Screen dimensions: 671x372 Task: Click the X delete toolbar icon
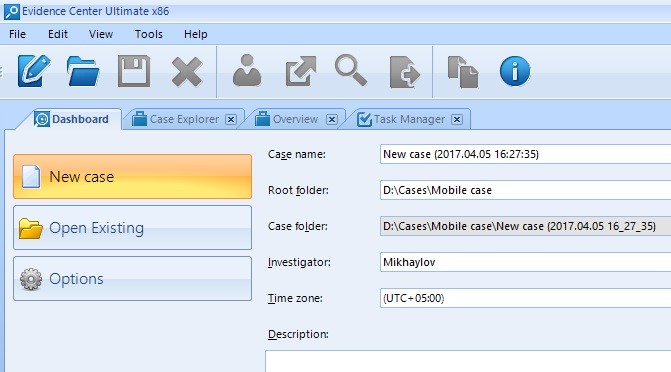coord(187,72)
